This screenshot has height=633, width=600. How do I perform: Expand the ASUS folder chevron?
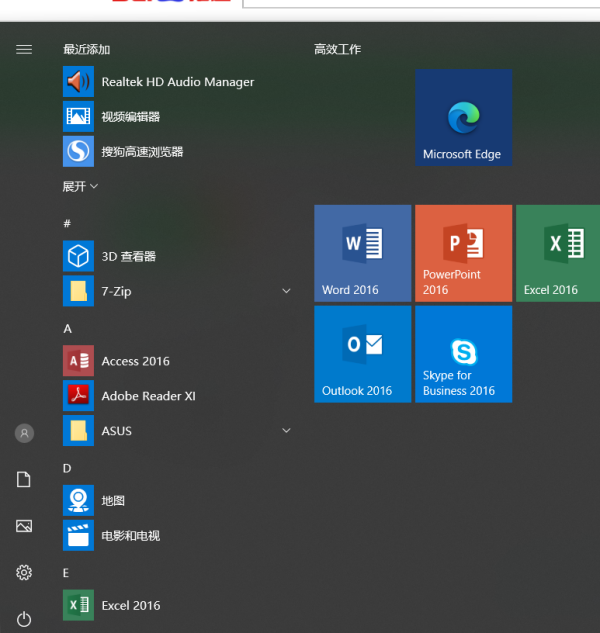click(286, 431)
